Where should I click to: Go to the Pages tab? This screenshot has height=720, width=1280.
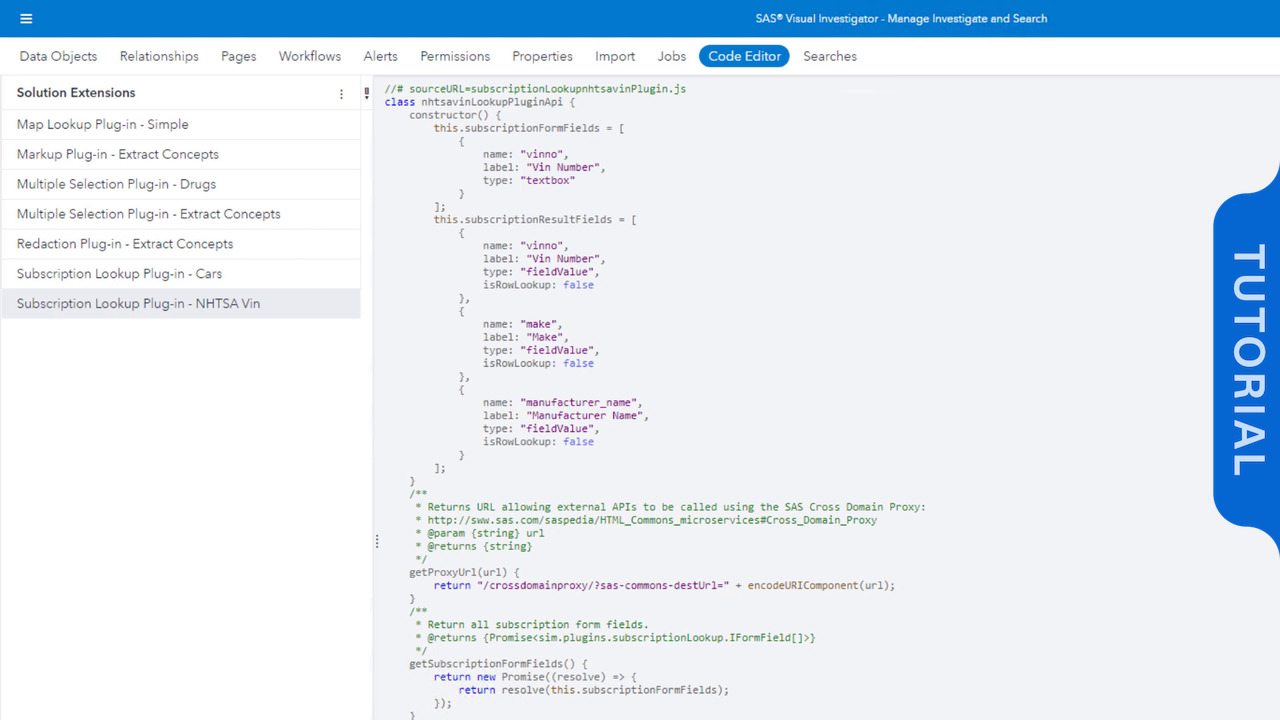tap(238, 56)
